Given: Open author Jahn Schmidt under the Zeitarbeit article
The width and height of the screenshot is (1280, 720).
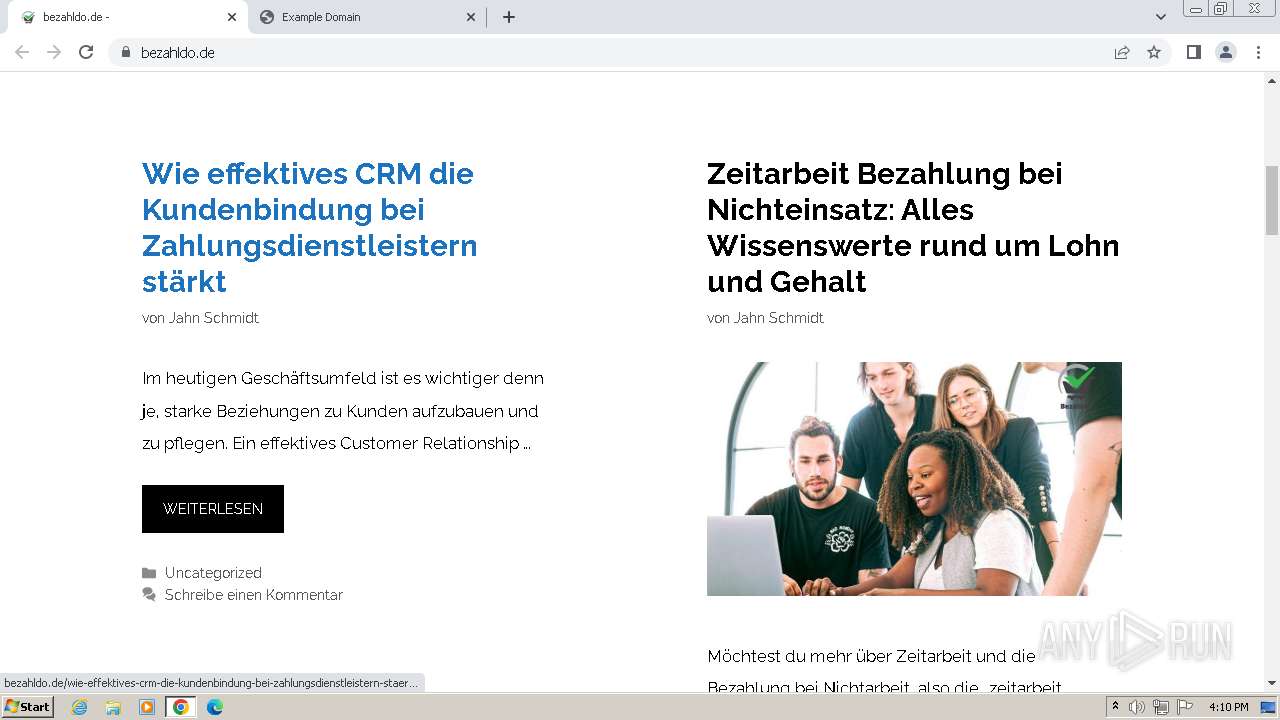Looking at the screenshot, I should [779, 318].
